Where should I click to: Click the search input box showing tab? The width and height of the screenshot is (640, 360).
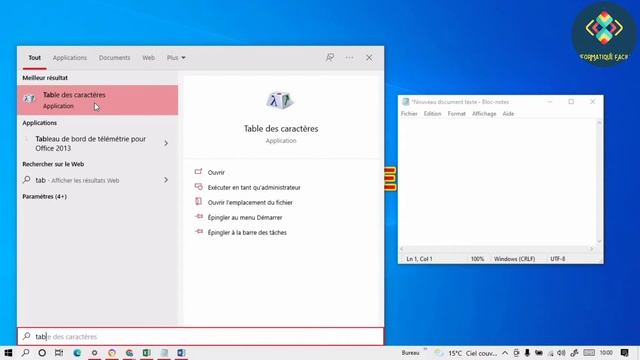[200, 336]
